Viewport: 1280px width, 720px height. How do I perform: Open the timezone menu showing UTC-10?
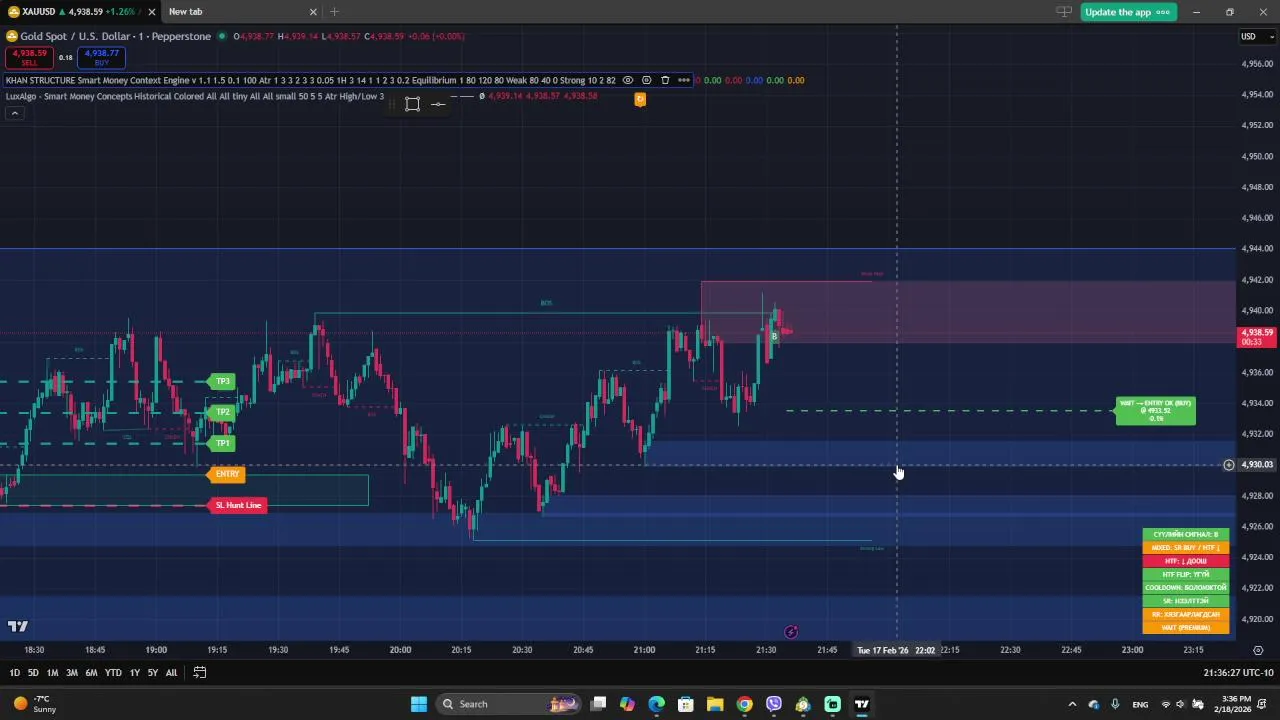pos(1239,673)
